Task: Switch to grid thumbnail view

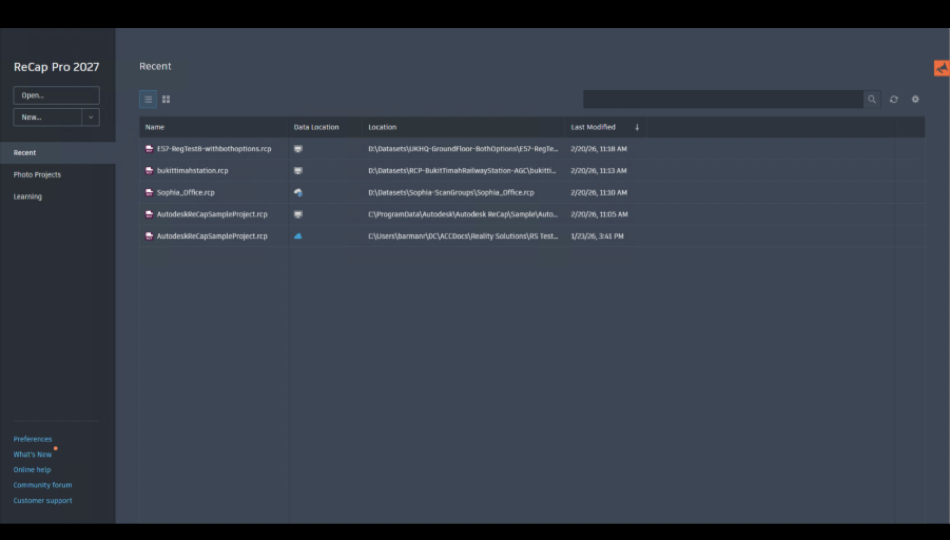Action: pos(166,99)
